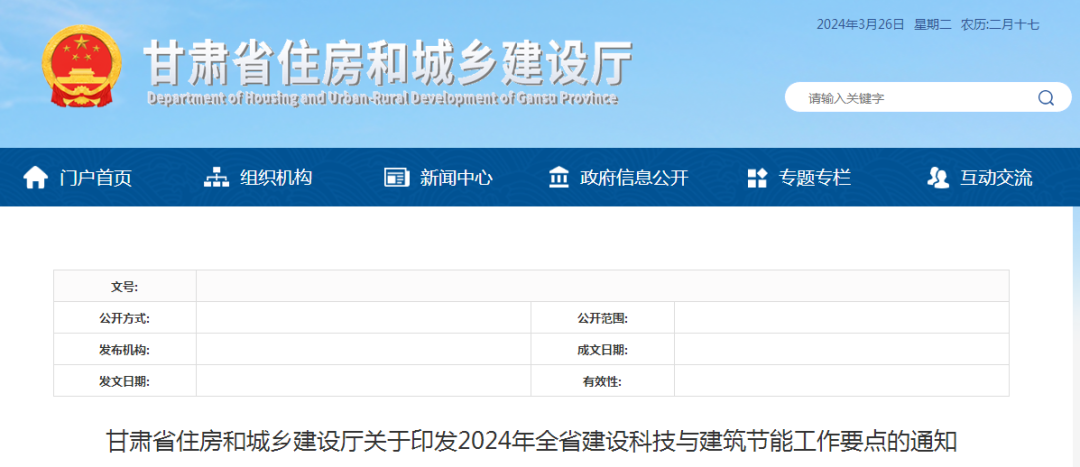Click the 公开范围 table label
The image size is (1080, 467).
pos(603,318)
